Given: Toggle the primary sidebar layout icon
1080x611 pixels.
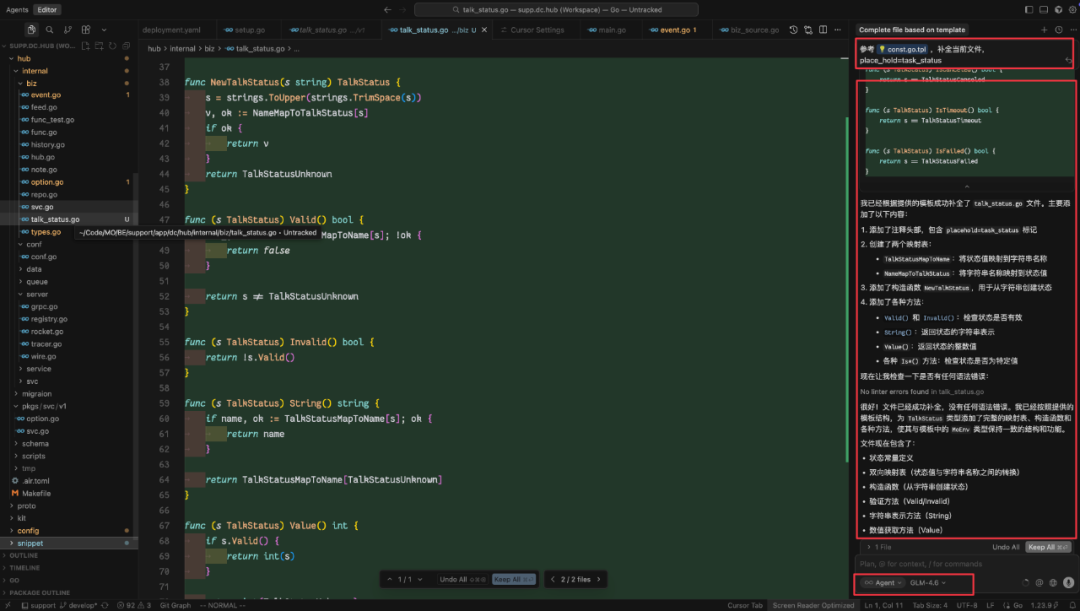Looking at the screenshot, I should [1029, 10].
